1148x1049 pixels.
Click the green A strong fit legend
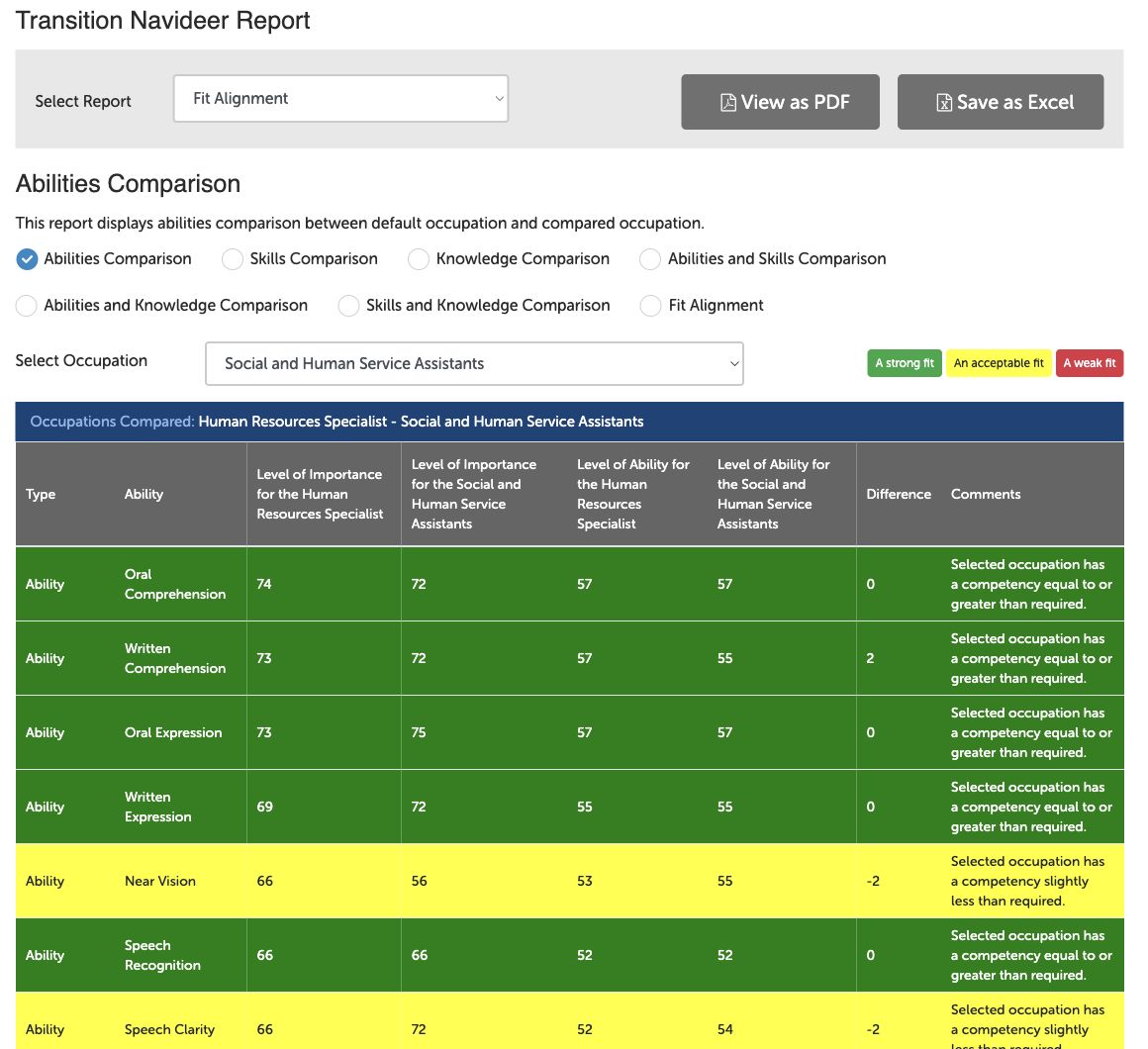point(905,363)
